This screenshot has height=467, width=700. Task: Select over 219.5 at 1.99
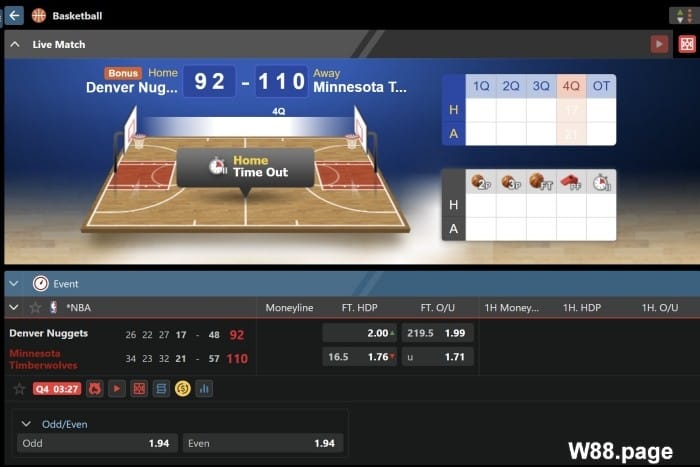(438, 333)
